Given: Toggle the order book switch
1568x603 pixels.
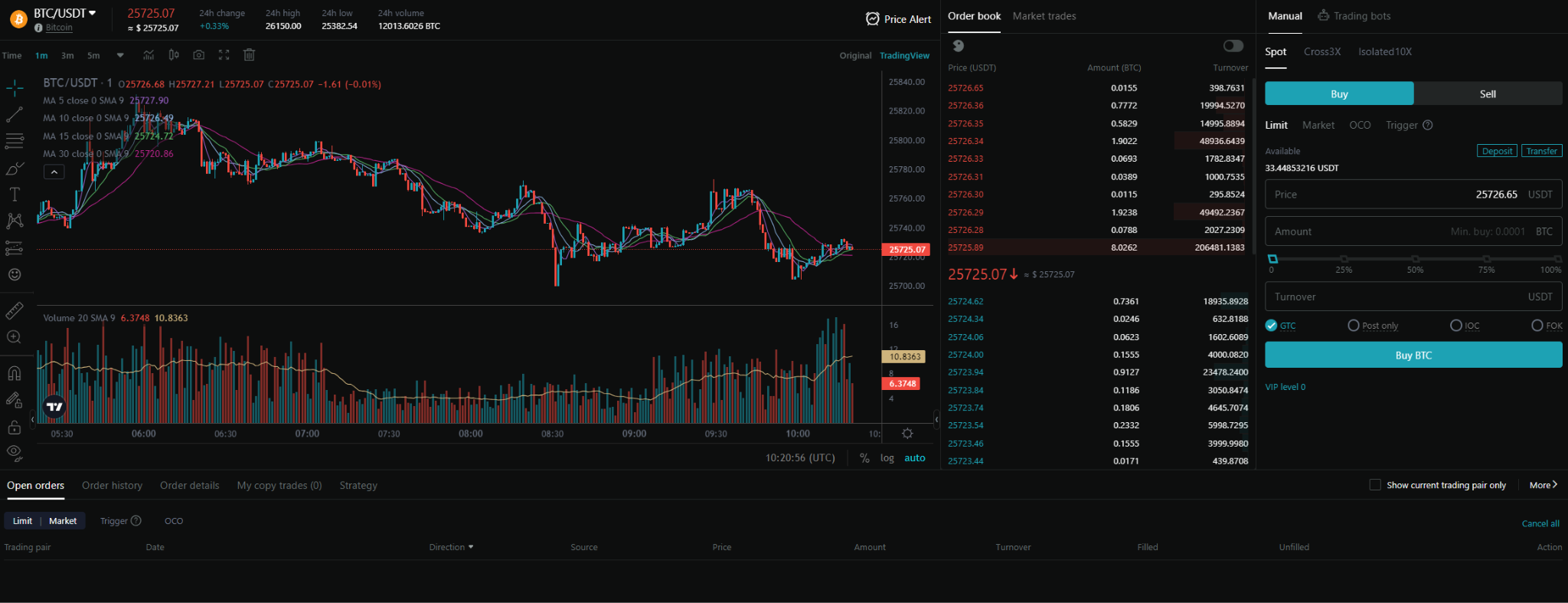Looking at the screenshot, I should 1233,46.
